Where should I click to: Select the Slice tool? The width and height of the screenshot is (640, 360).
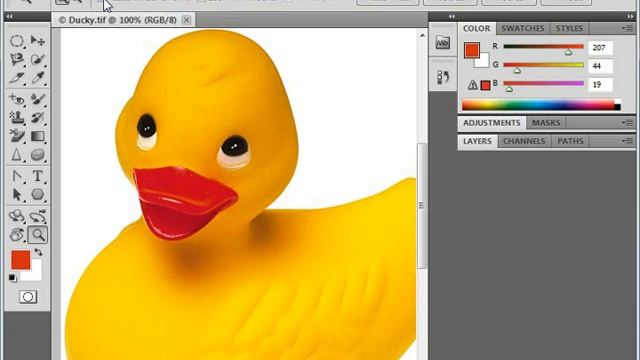point(17,78)
